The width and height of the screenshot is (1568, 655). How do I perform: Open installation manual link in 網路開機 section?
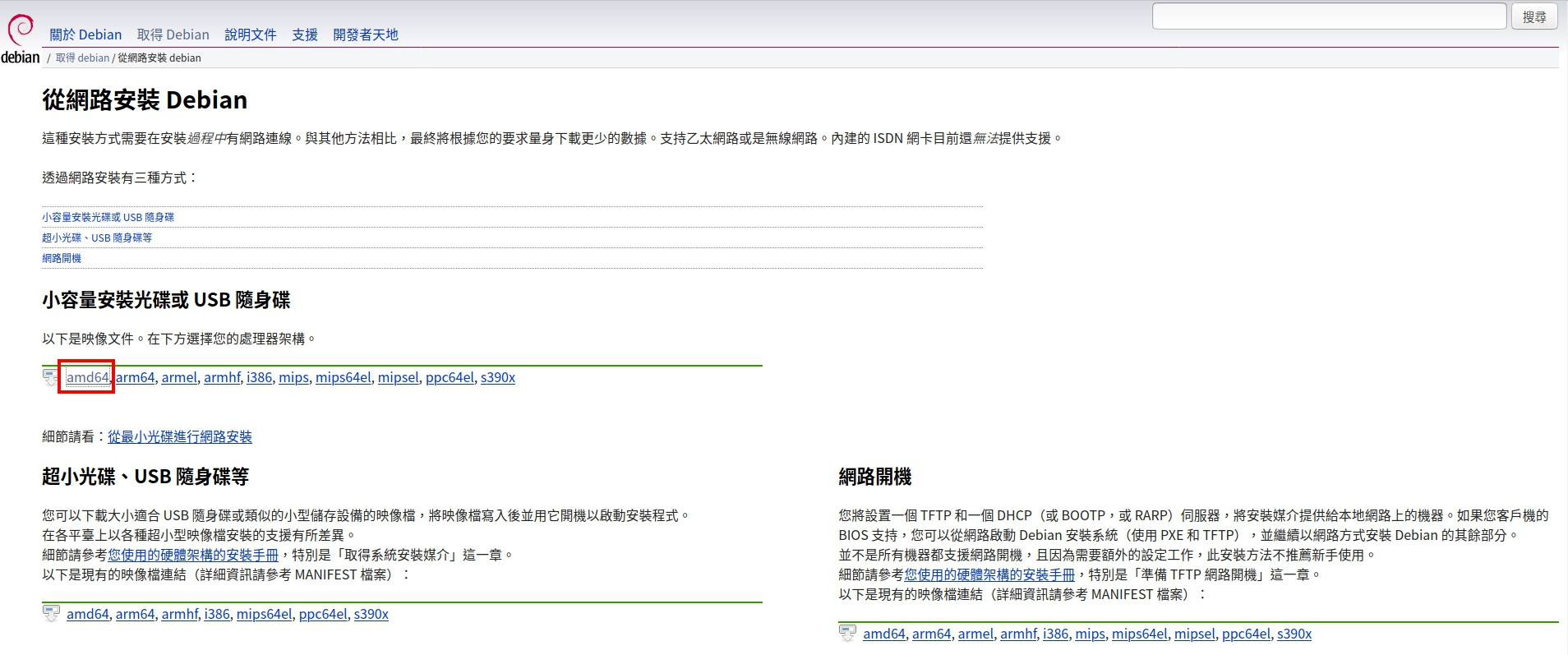(x=989, y=574)
